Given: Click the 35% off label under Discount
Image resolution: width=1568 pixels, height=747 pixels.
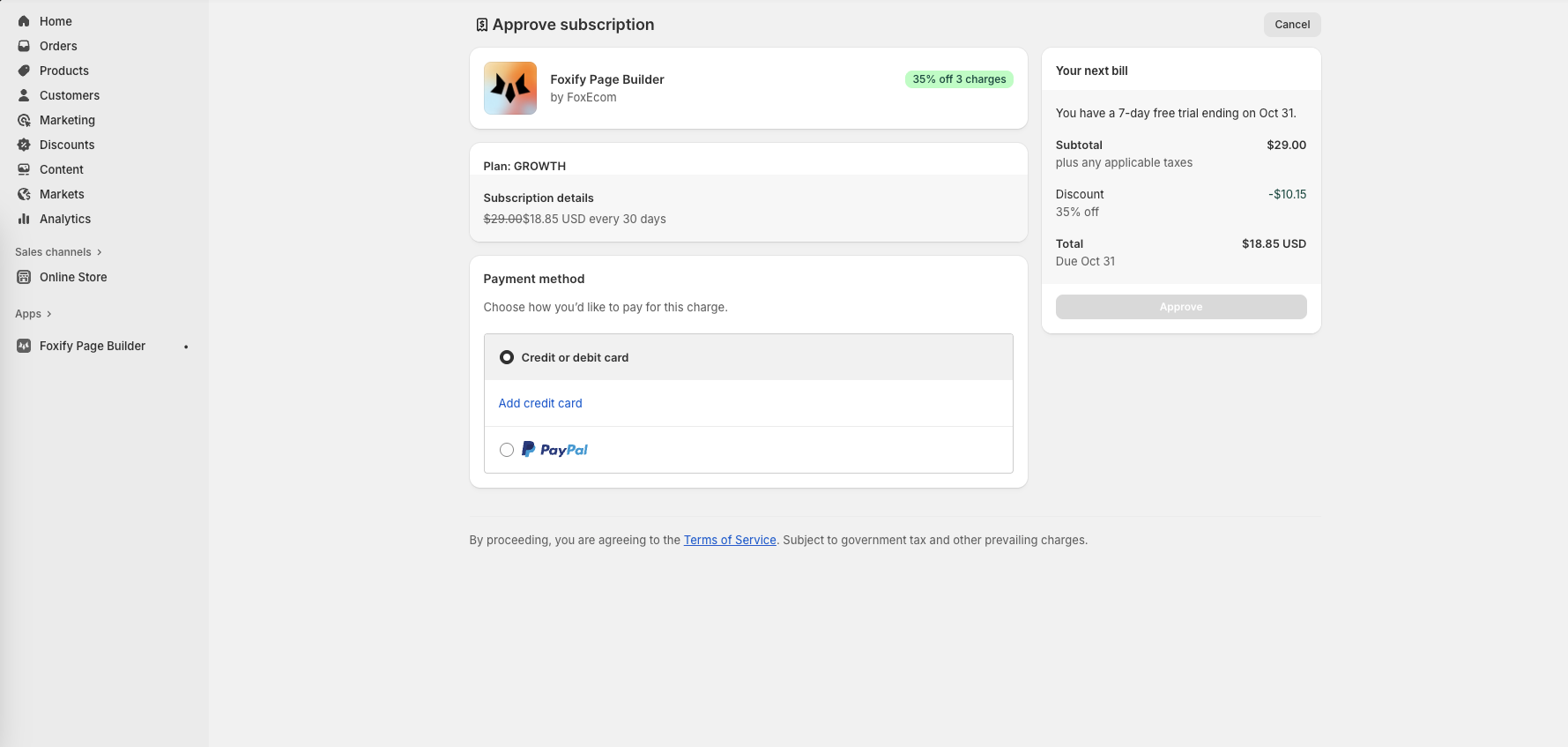Looking at the screenshot, I should click(x=1077, y=212).
